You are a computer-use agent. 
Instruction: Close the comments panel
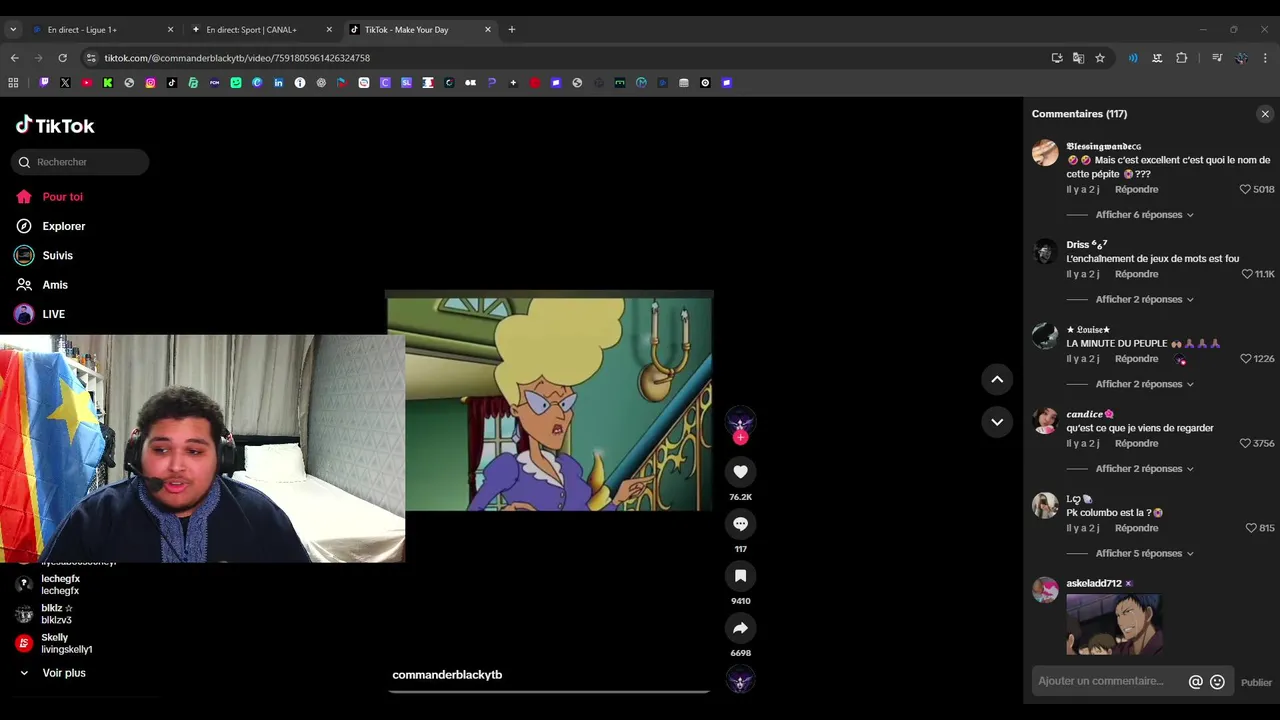(1265, 114)
